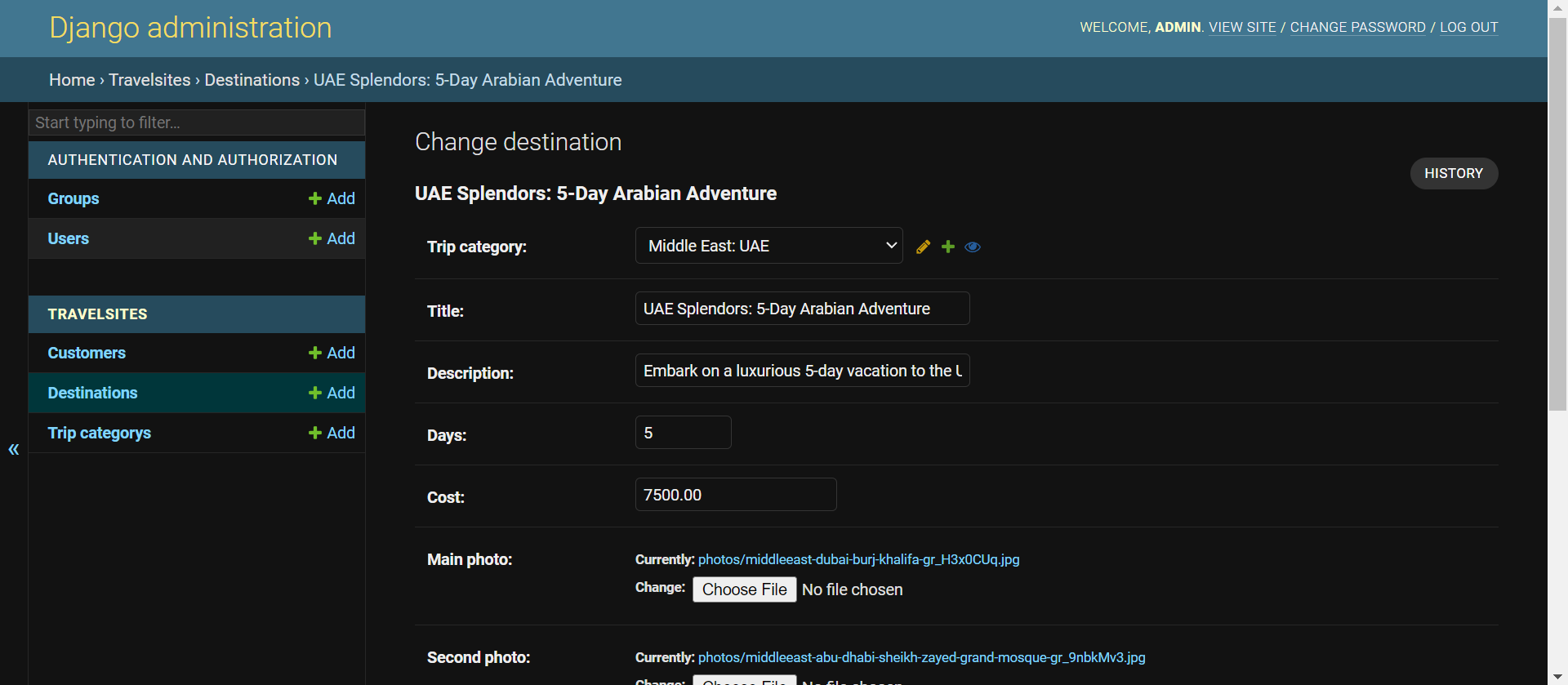1568x685 pixels.
Task: Add another trip category plus icon
Action: click(948, 247)
